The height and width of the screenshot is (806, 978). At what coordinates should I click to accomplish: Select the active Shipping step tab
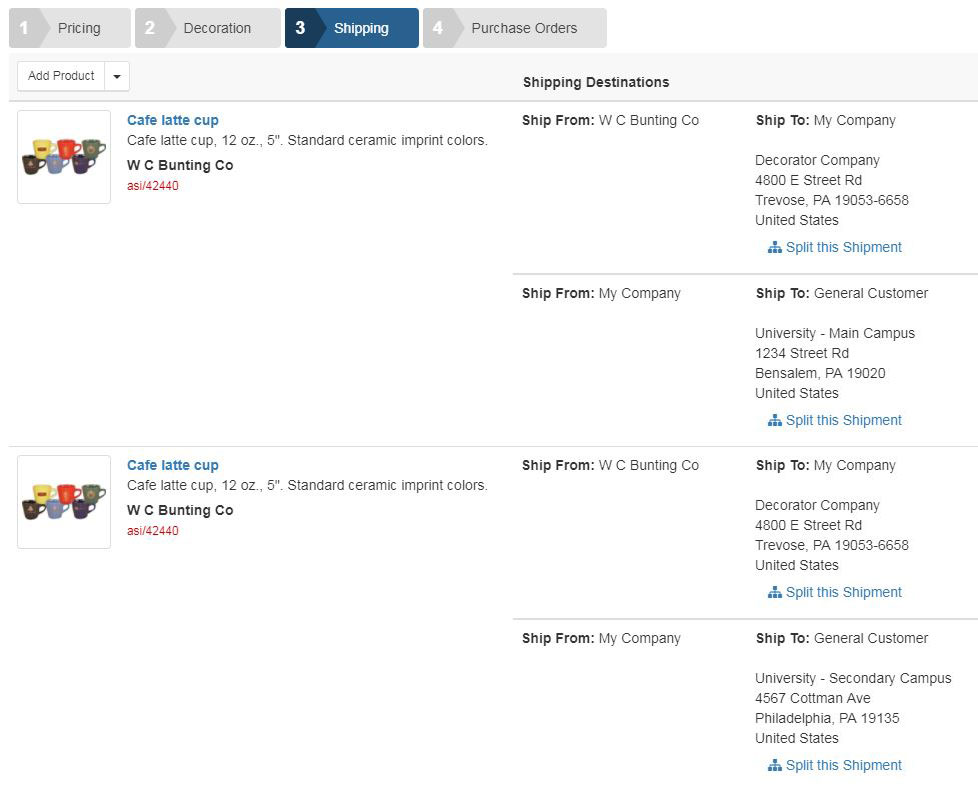point(352,28)
